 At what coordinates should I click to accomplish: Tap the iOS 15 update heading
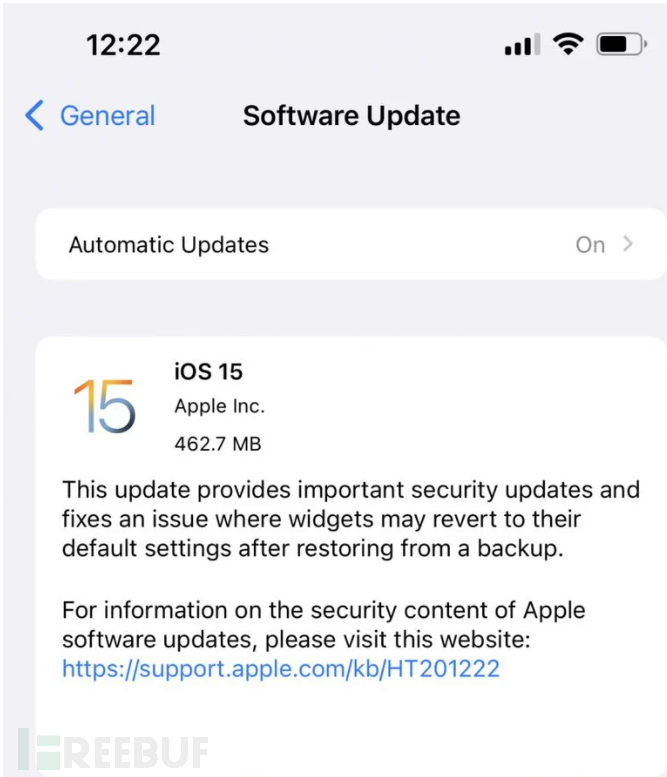click(208, 372)
